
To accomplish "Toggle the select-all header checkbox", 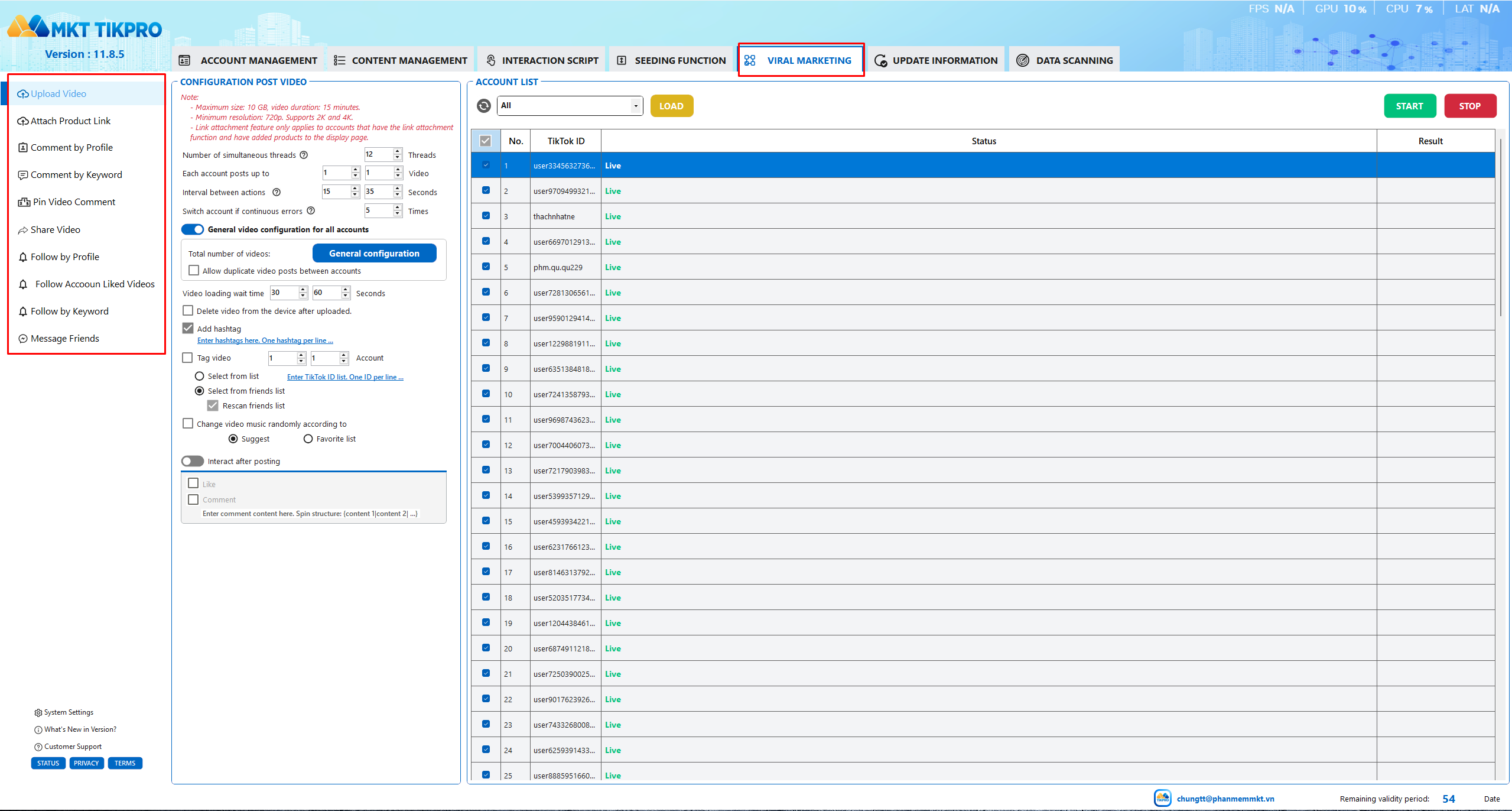I will pyautogui.click(x=485, y=141).
